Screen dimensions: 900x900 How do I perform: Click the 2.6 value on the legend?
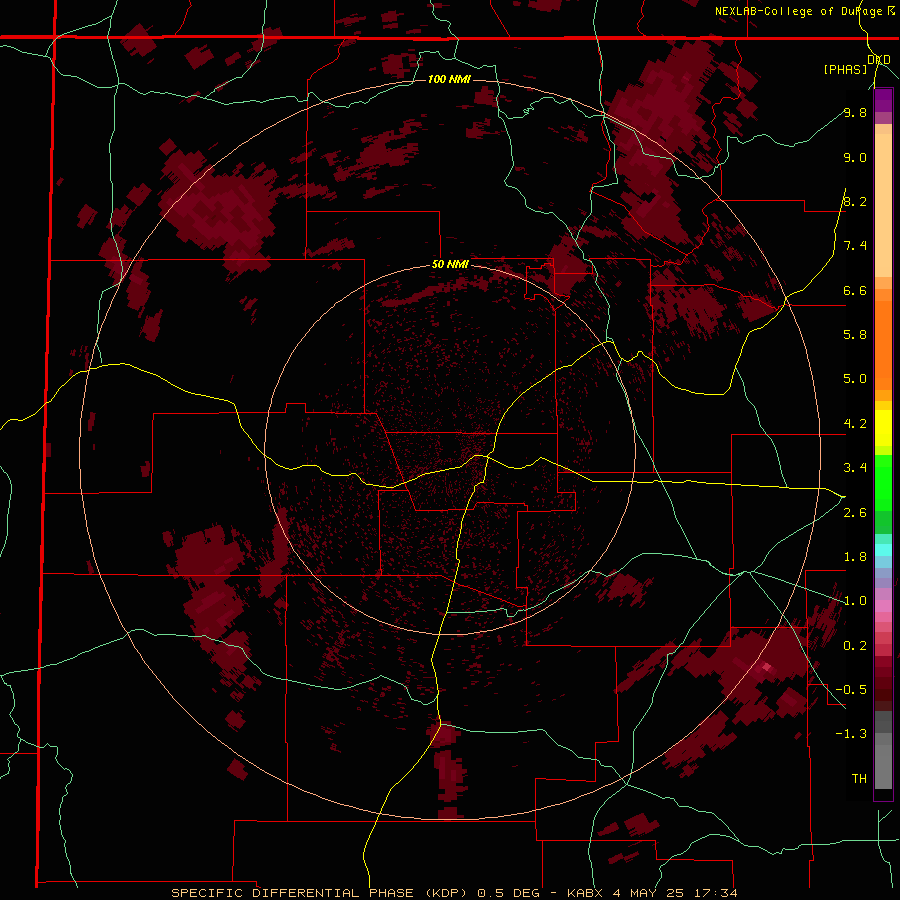click(x=855, y=512)
